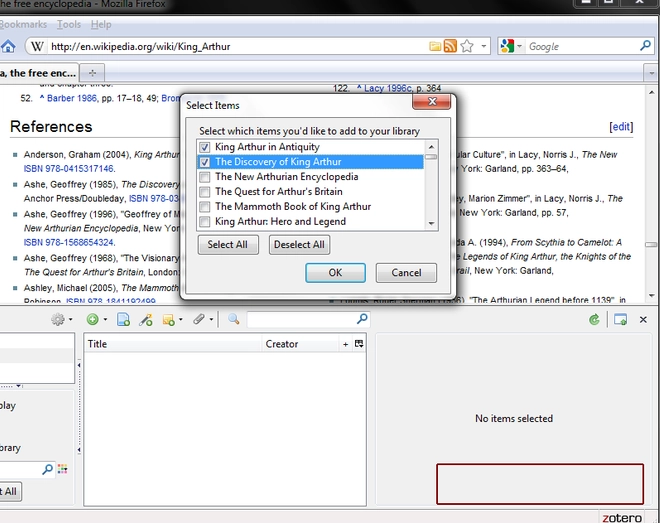Screen dimensions: 660x523
Task: Click the References edit link
Action: (621, 127)
